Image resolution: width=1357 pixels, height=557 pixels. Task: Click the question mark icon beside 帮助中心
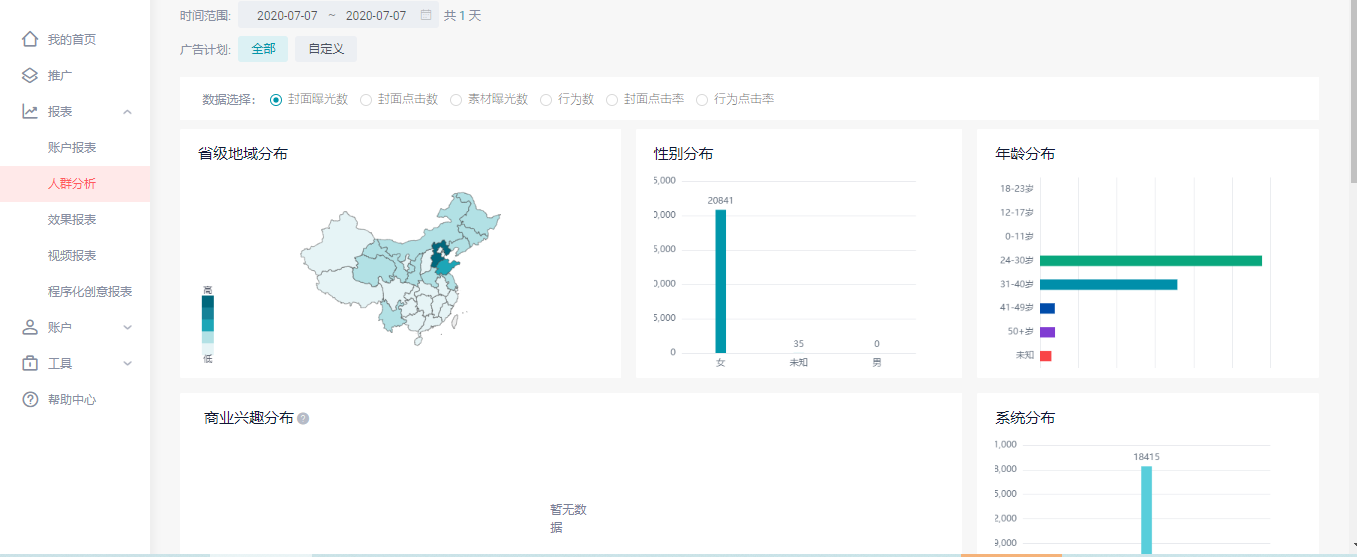(x=30, y=399)
